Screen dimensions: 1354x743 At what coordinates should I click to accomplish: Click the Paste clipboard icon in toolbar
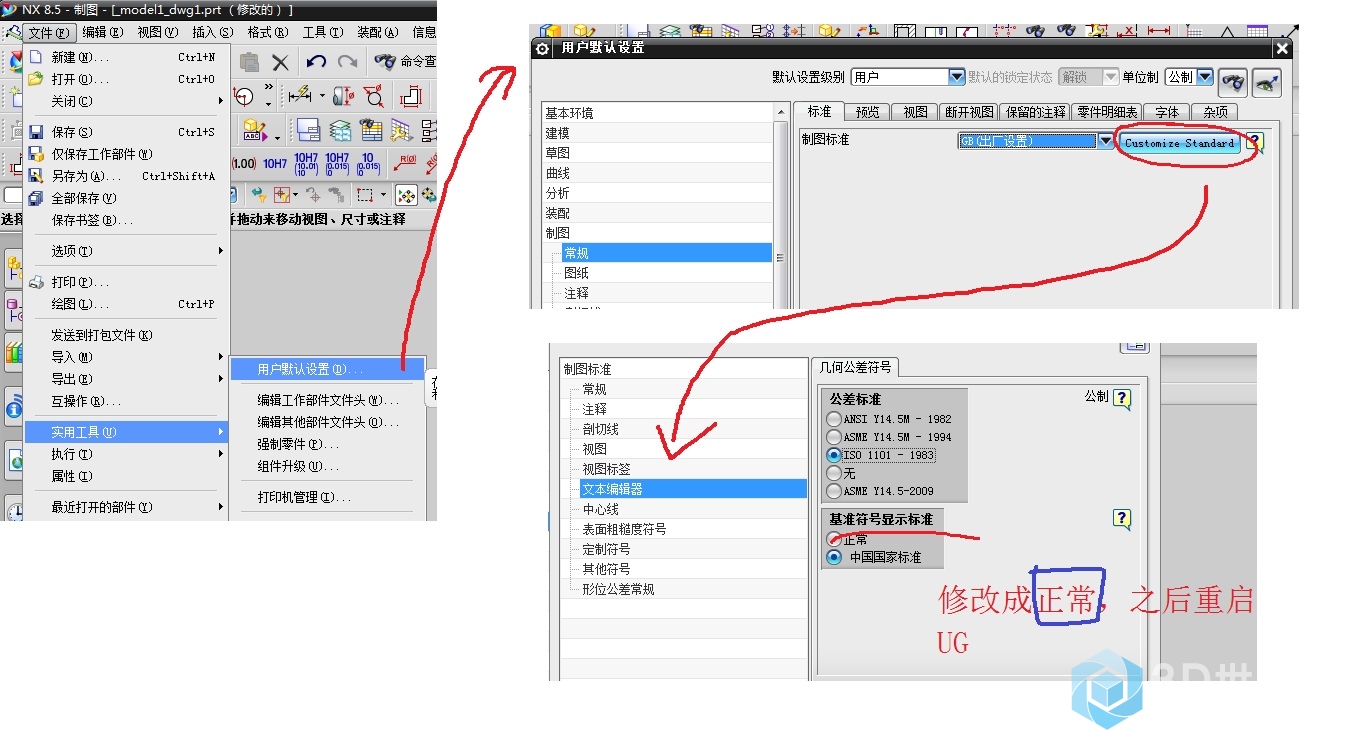(250, 62)
